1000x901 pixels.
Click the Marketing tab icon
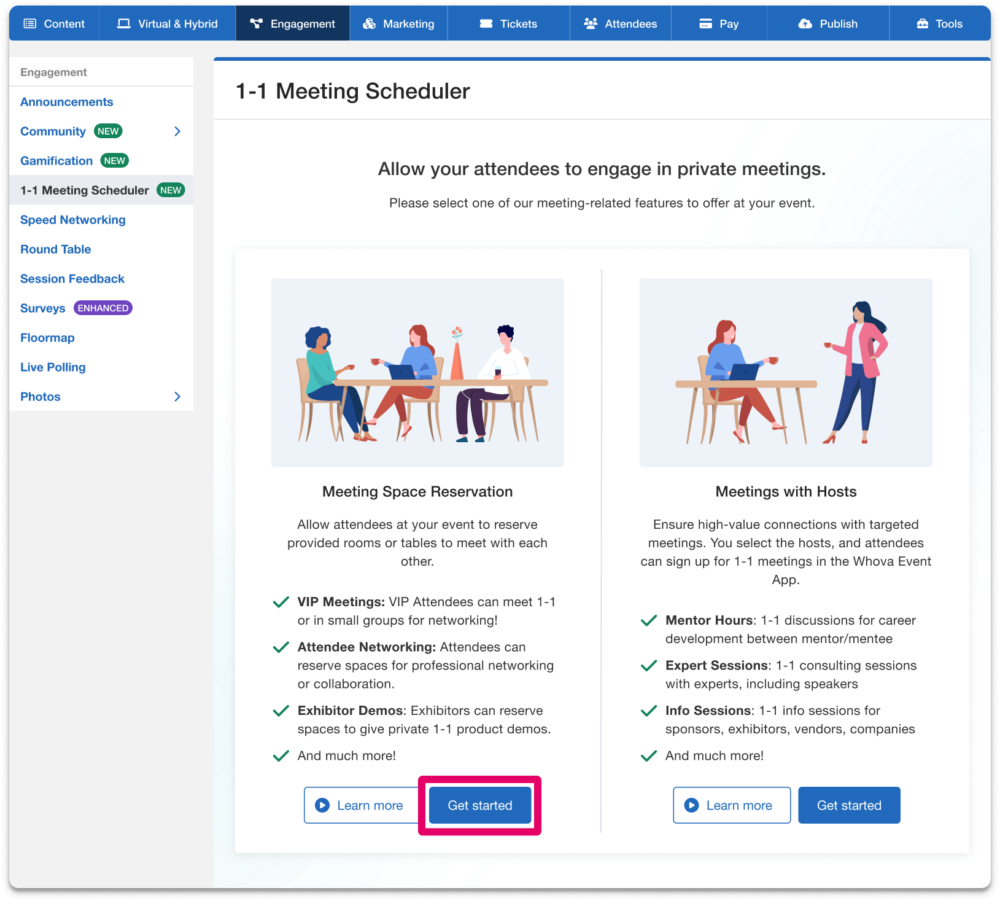coord(369,24)
